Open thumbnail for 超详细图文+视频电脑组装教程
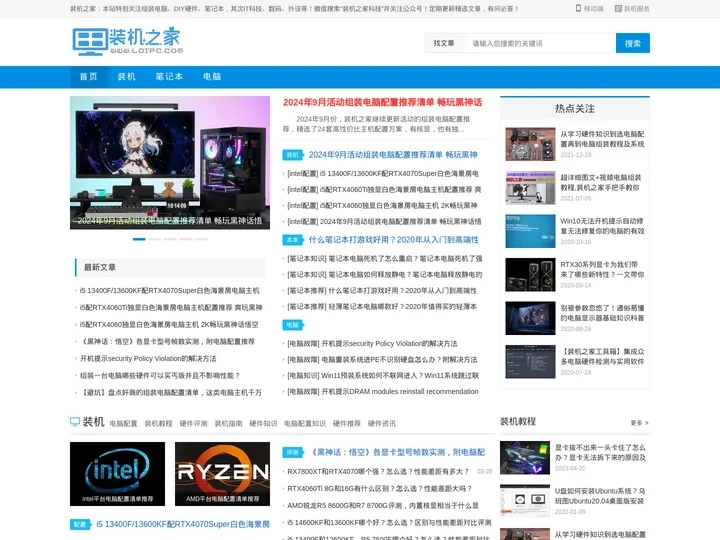Image resolution: width=720 pixels, height=540 pixels. pyautogui.click(x=530, y=187)
